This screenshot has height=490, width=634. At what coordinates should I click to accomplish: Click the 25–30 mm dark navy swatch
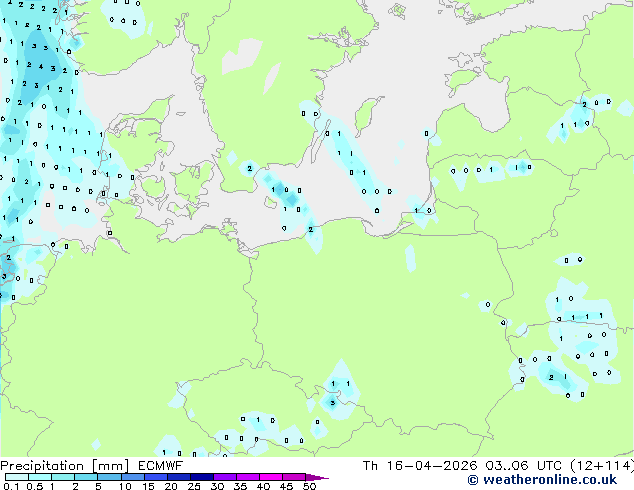tap(201, 477)
